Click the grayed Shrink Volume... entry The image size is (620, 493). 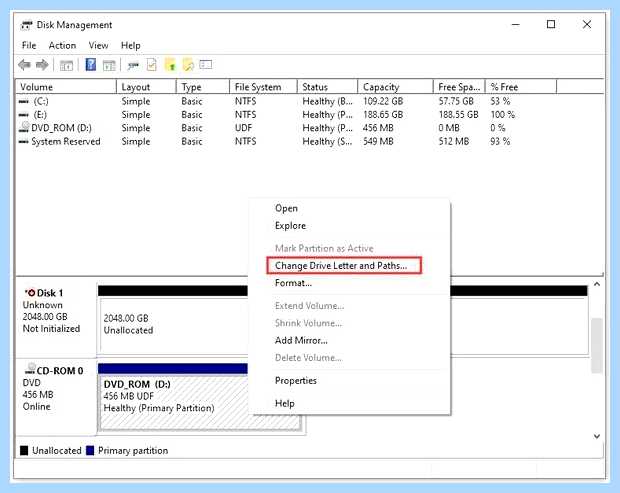308,323
